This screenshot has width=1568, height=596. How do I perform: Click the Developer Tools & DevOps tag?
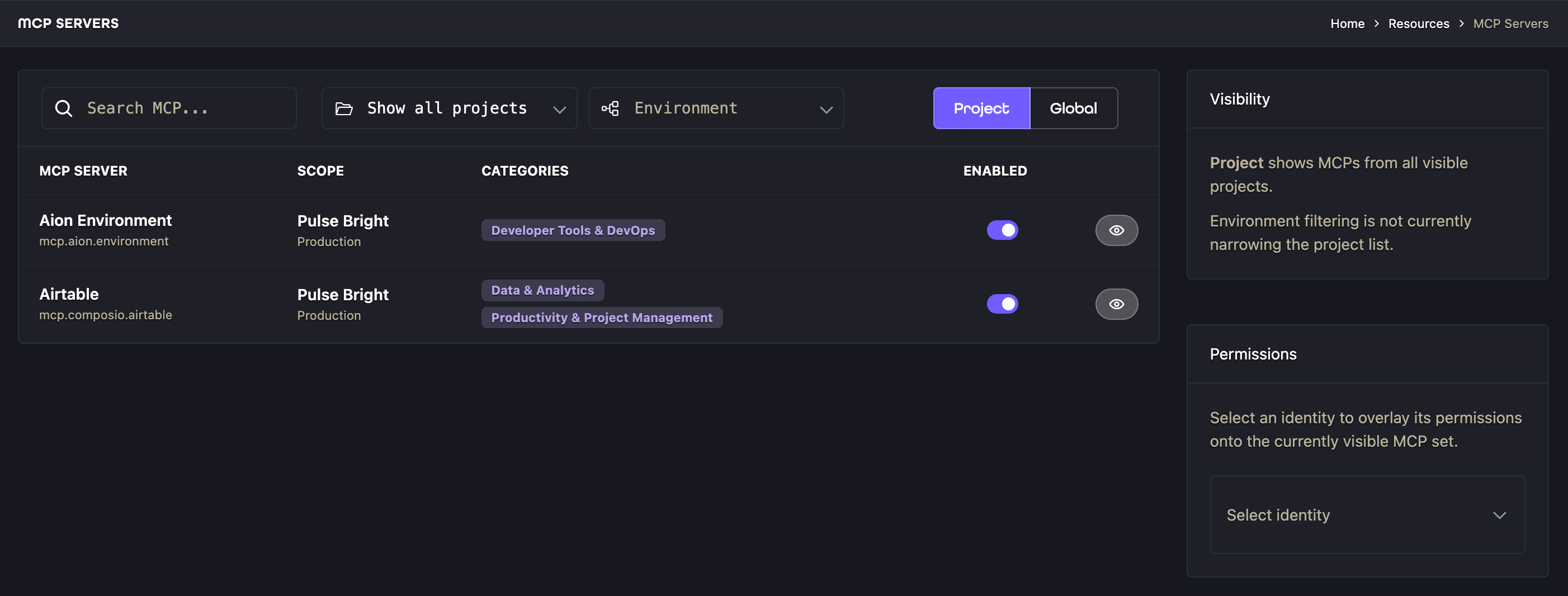click(x=573, y=230)
